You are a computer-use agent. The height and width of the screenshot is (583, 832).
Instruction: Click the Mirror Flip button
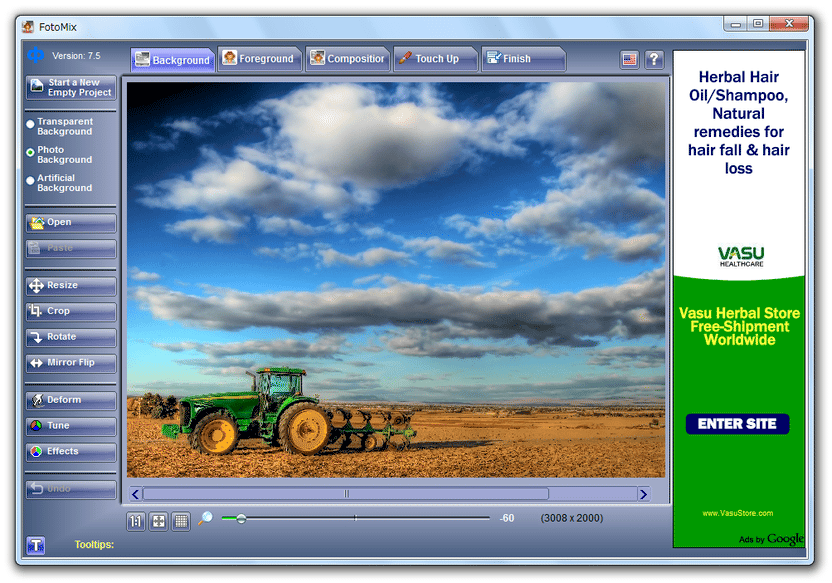click(70, 363)
